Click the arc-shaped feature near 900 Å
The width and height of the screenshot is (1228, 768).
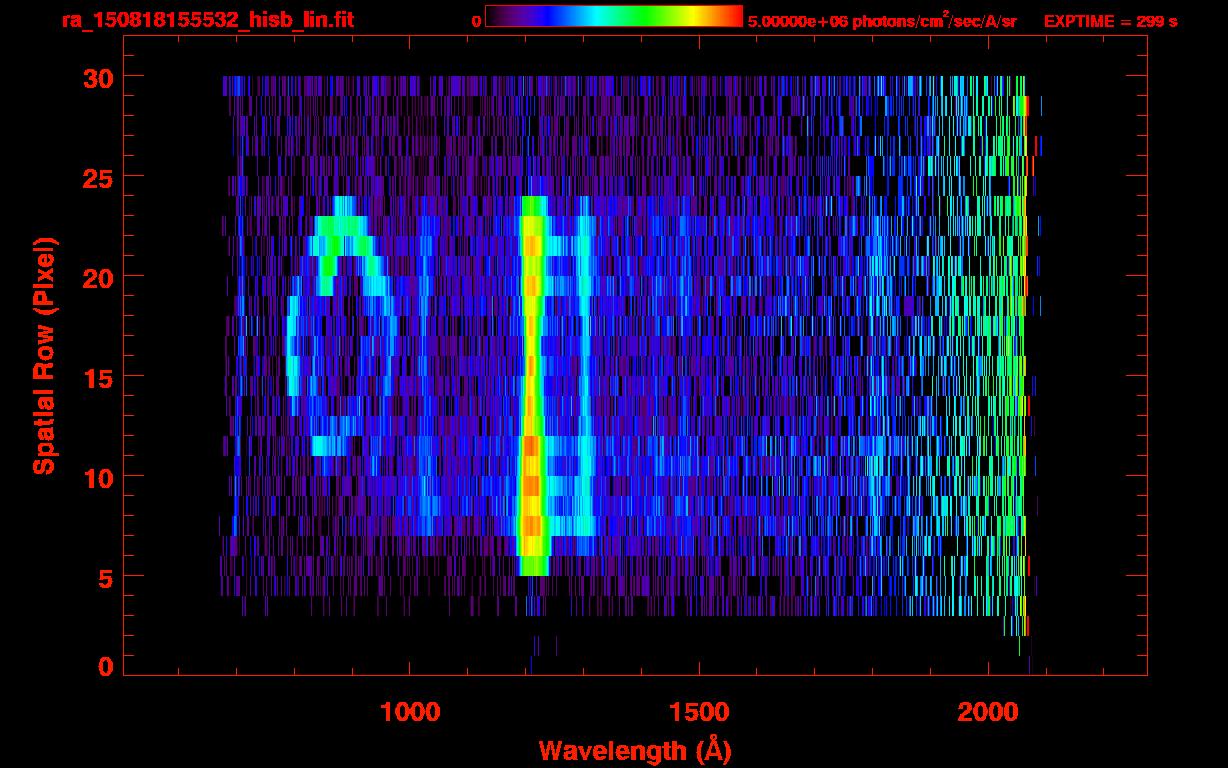coord(340,325)
